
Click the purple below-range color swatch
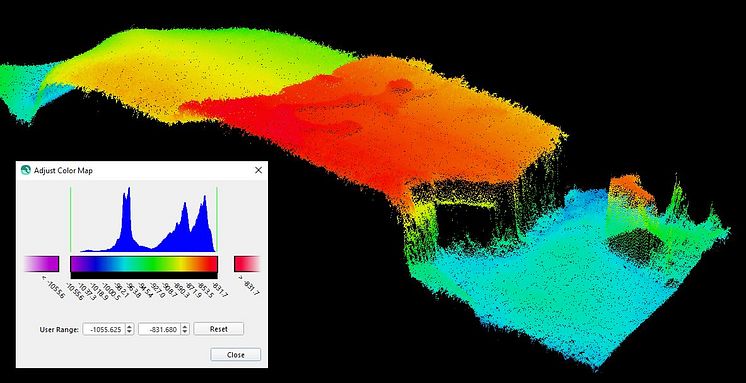tap(41, 264)
